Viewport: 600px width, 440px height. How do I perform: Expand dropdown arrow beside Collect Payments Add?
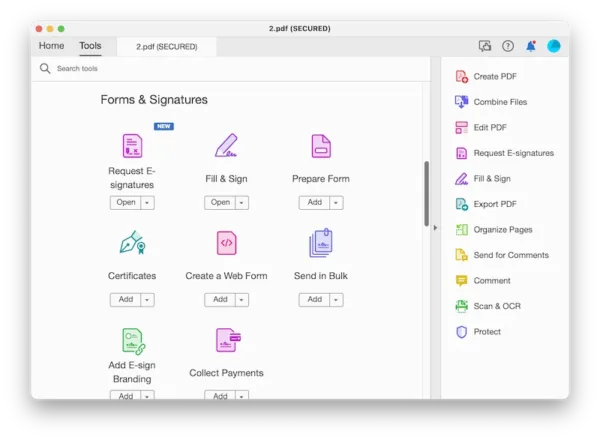point(242,396)
